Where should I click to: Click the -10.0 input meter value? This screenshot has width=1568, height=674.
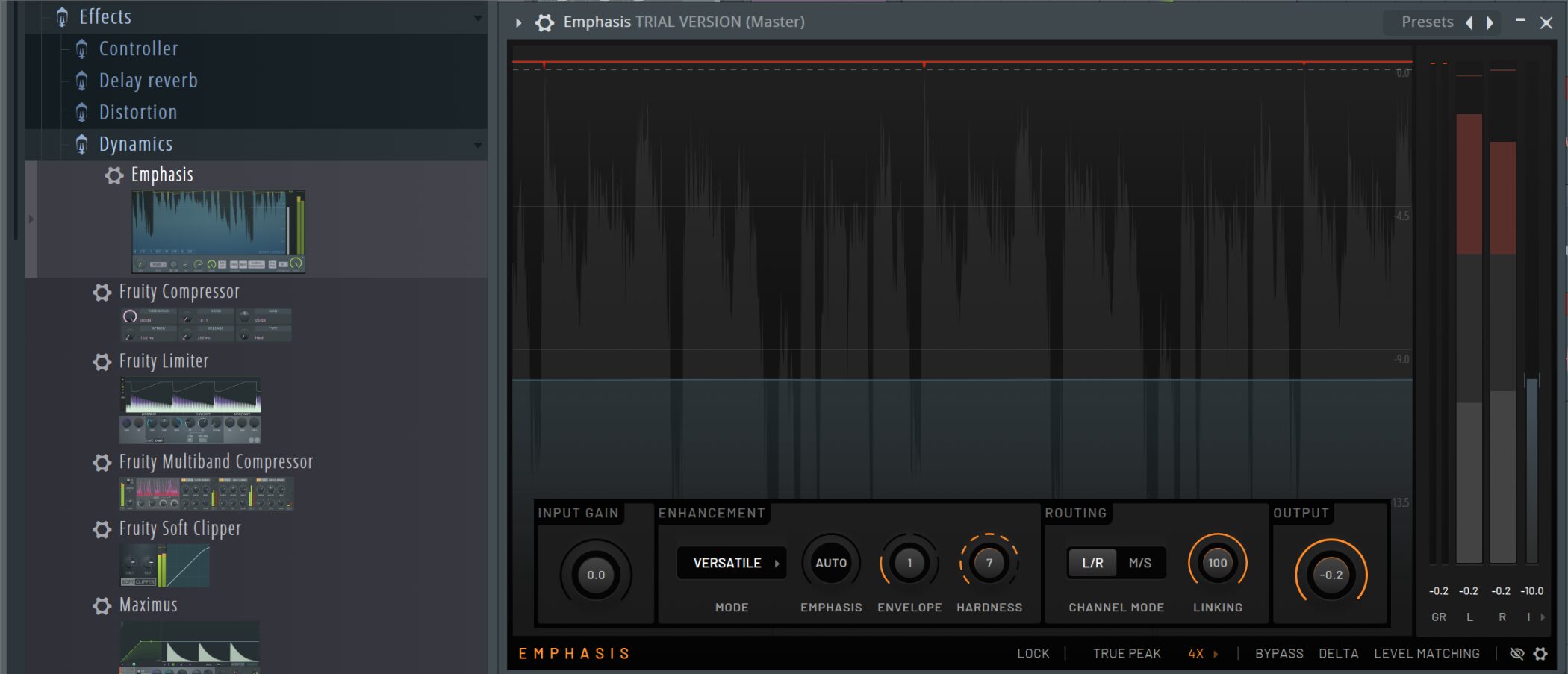pos(1532,591)
